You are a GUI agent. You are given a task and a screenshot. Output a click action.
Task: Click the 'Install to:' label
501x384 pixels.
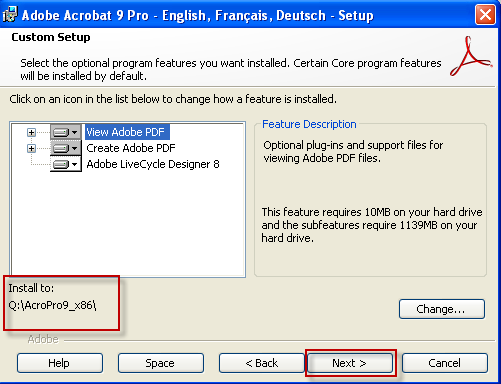[x=31, y=288]
